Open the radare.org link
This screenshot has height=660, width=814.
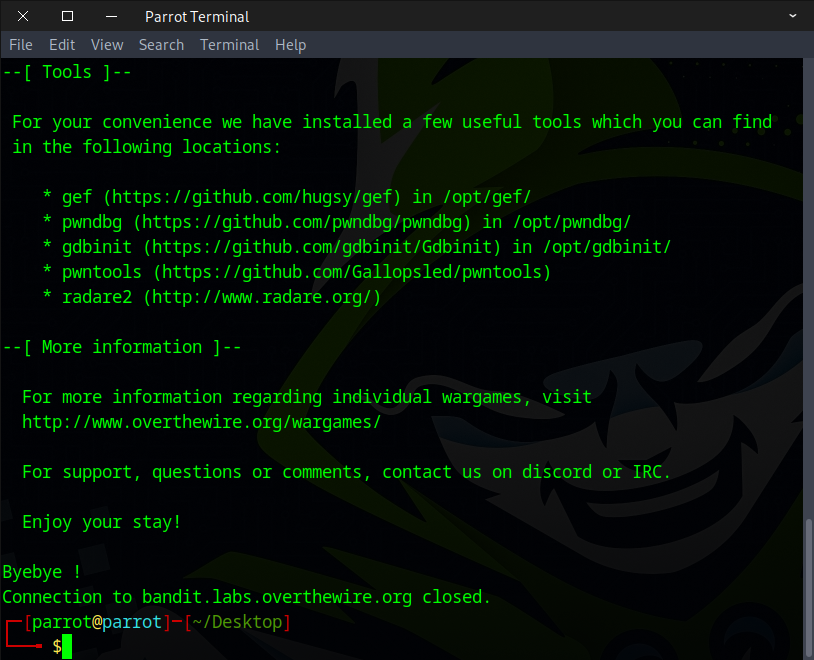click(261, 297)
